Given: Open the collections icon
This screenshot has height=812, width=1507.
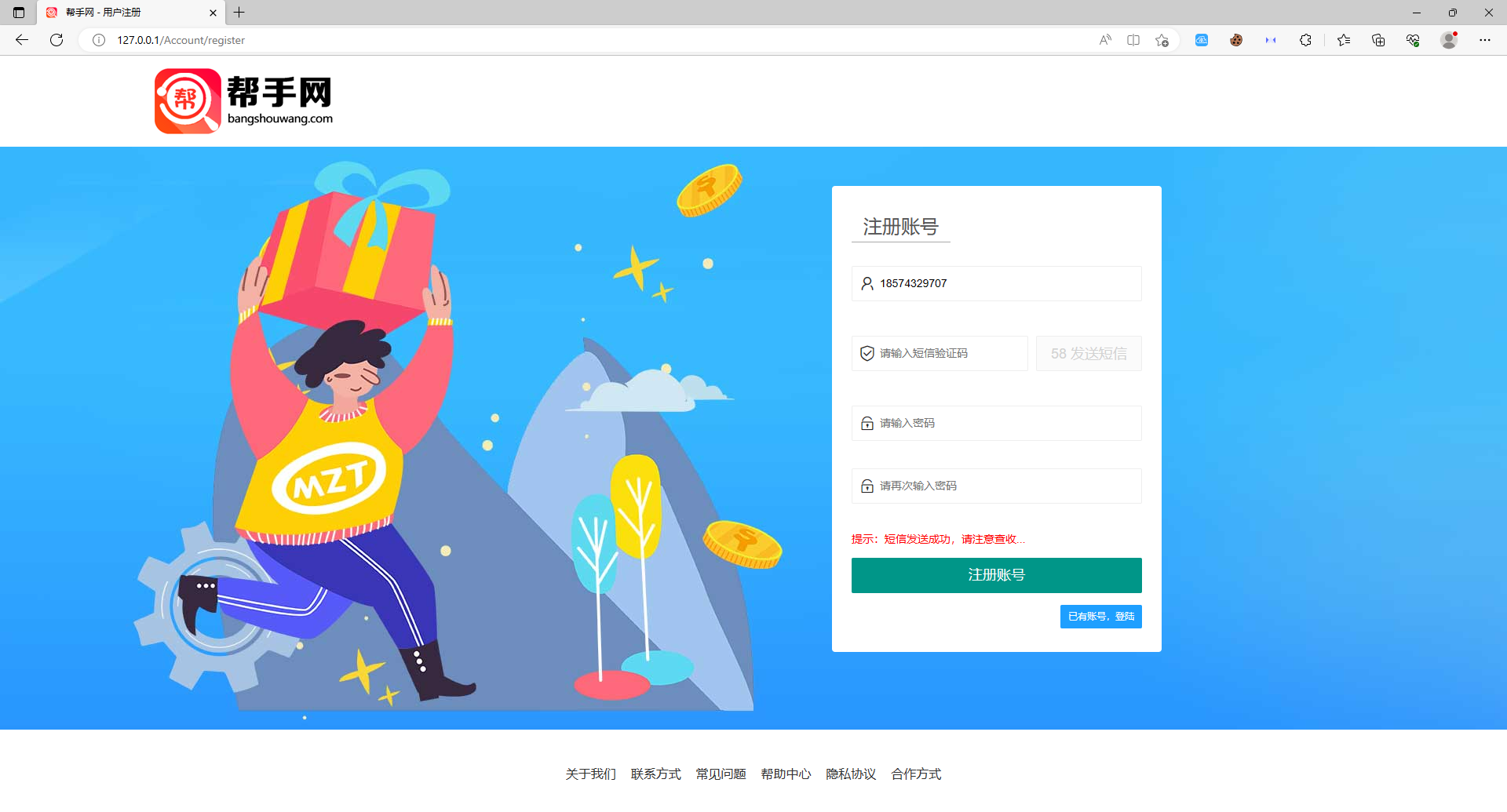Looking at the screenshot, I should tap(1378, 40).
